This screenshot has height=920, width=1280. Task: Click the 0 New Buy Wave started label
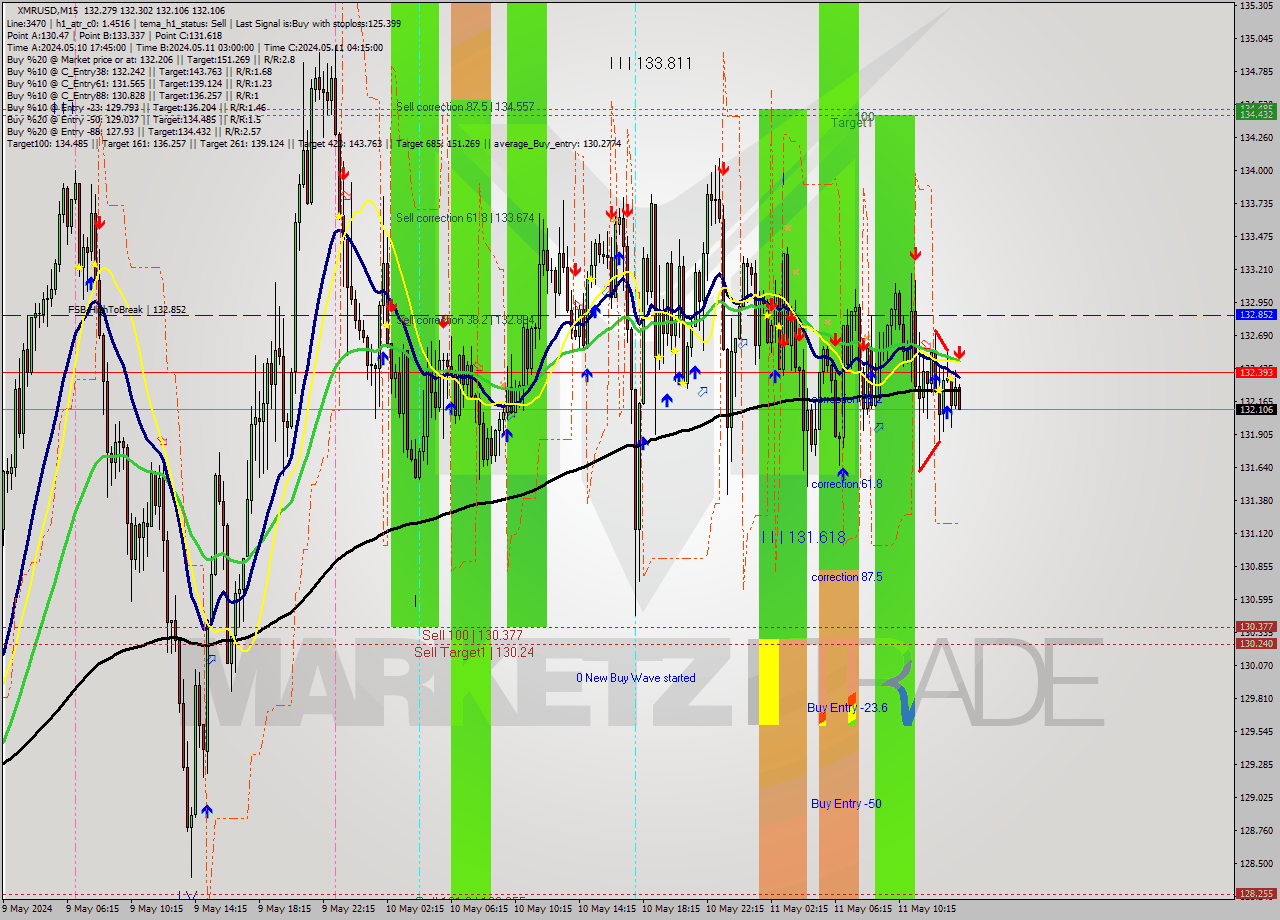pyautogui.click(x=636, y=677)
